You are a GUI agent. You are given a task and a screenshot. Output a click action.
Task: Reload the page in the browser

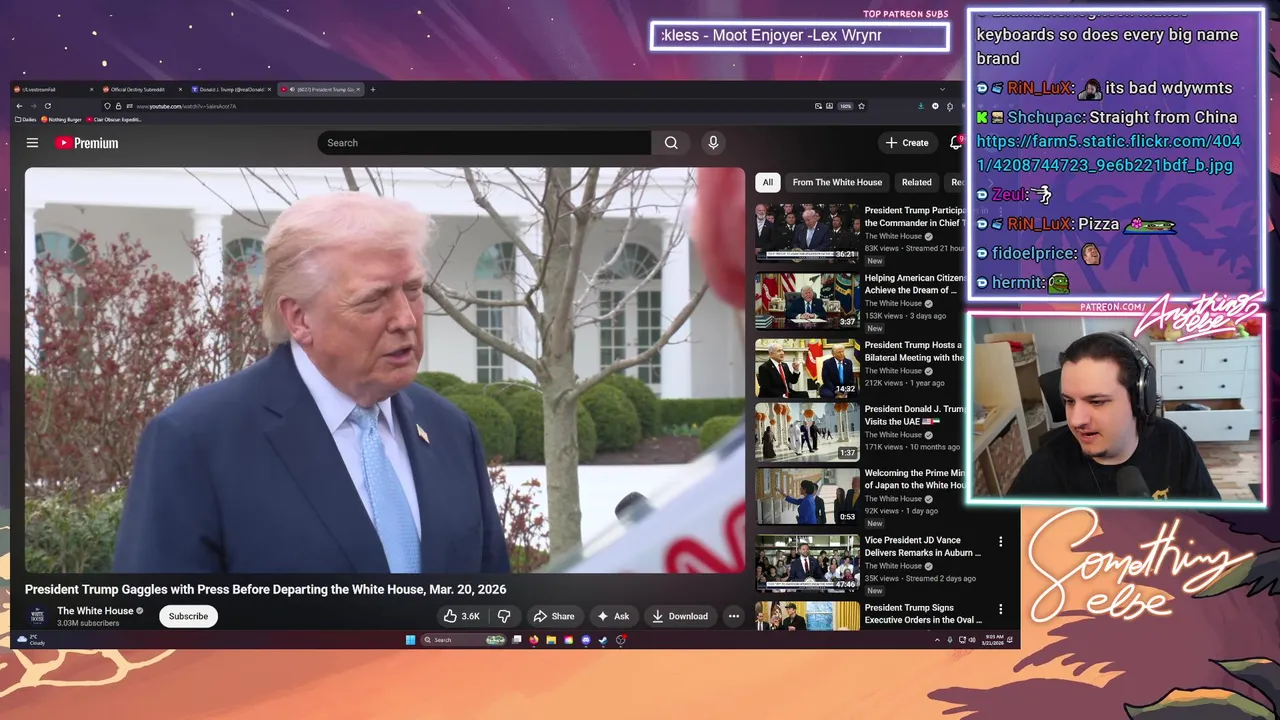(47, 106)
